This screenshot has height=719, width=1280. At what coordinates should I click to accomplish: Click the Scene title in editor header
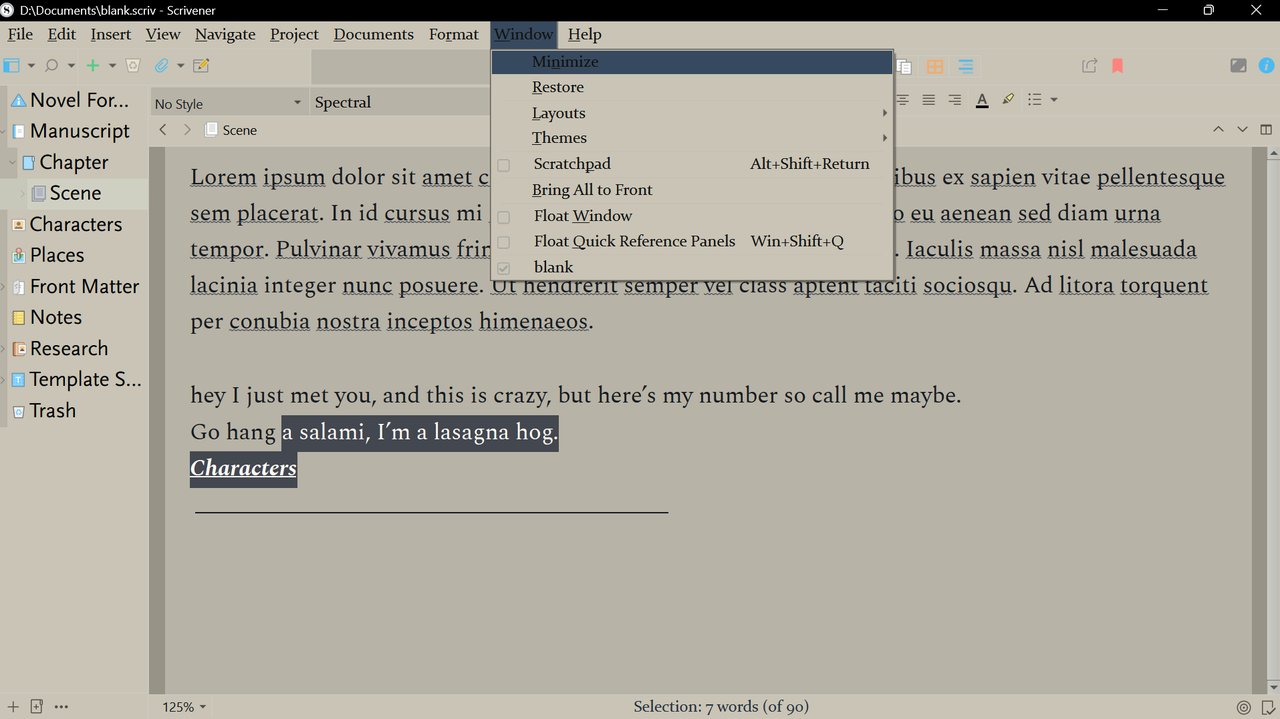(240, 130)
